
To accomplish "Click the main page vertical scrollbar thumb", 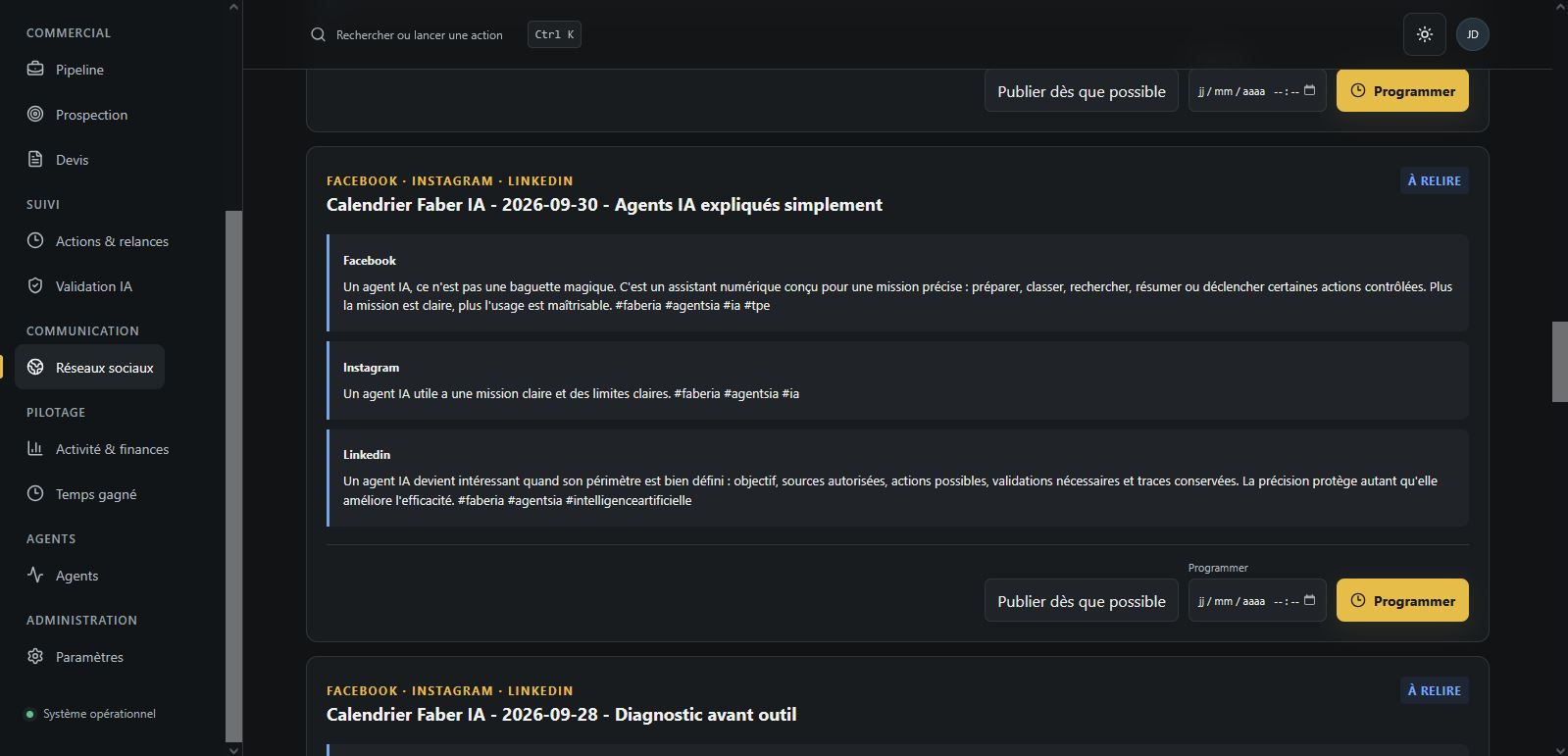I will (x=1559, y=361).
